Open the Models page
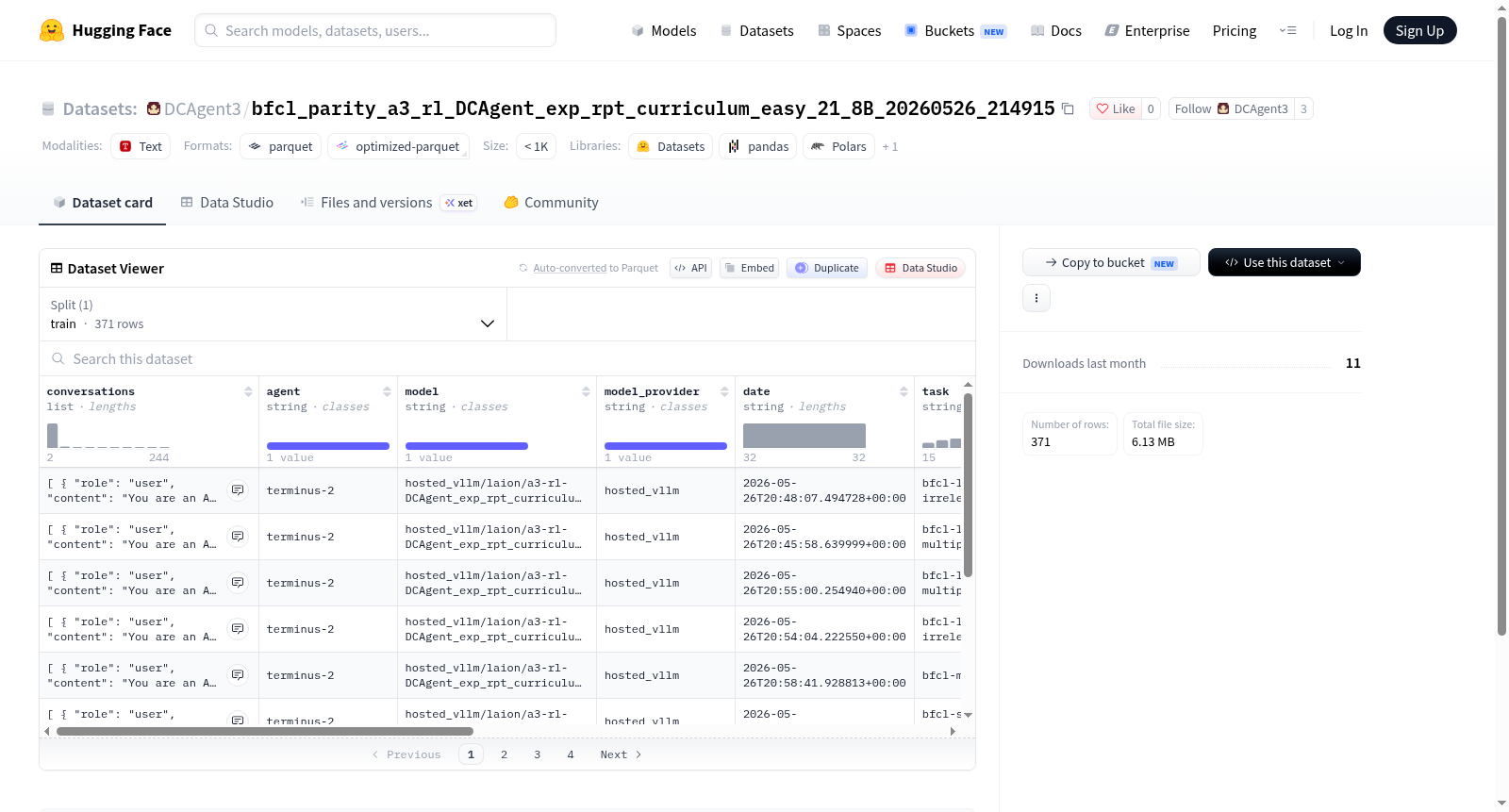This screenshot has width=1509, height=812. tap(663, 30)
